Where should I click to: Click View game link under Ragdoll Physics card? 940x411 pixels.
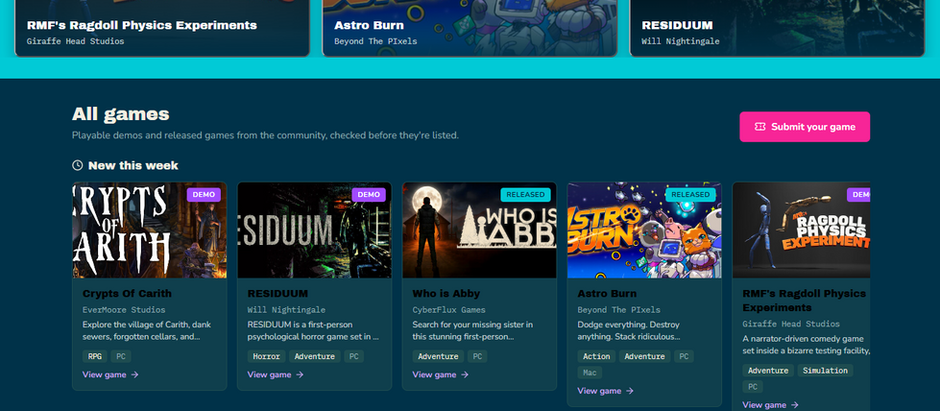coord(770,405)
